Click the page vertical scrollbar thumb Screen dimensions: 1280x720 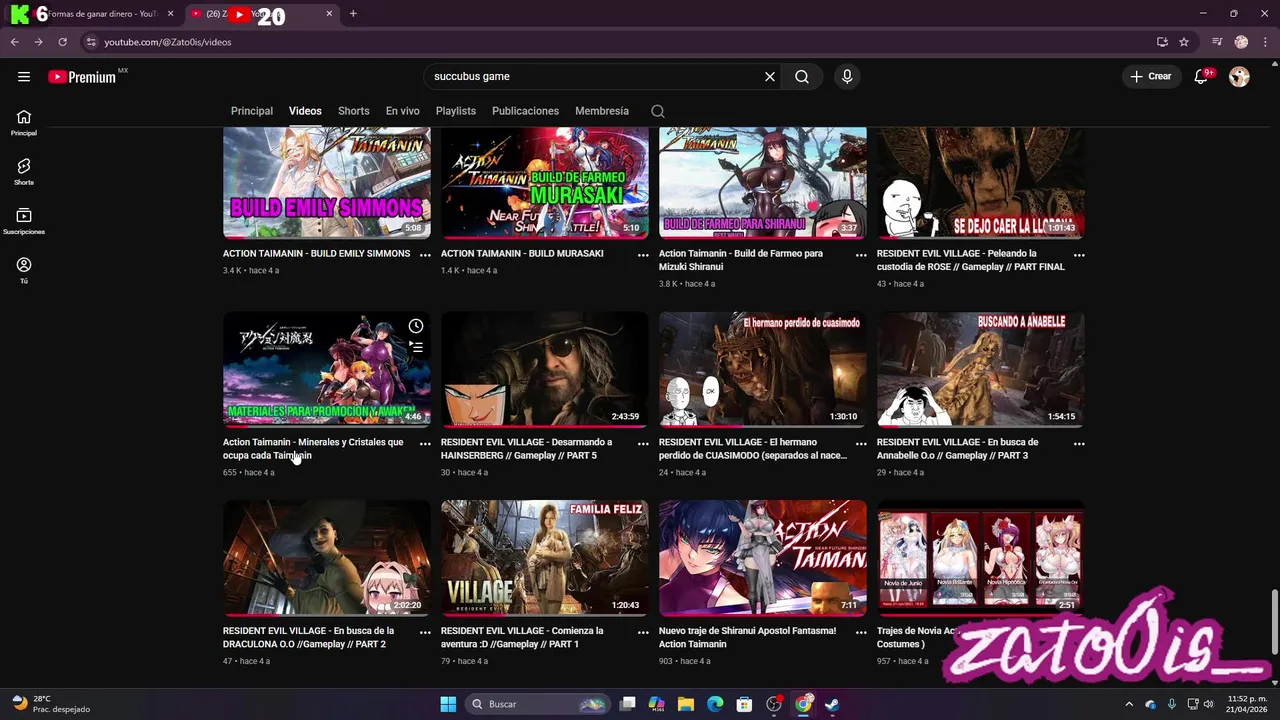coord(1274,620)
